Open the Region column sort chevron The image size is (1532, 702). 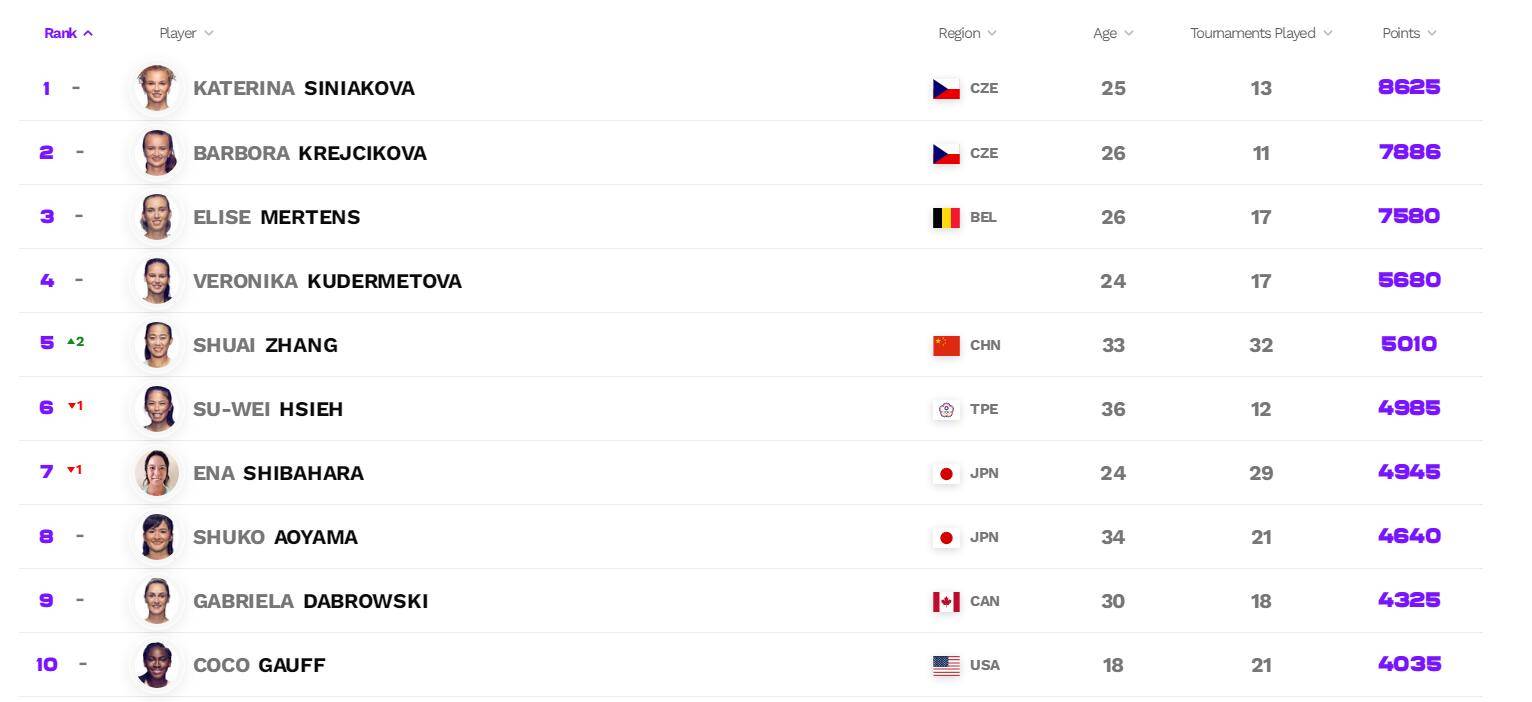pyautogui.click(x=992, y=33)
